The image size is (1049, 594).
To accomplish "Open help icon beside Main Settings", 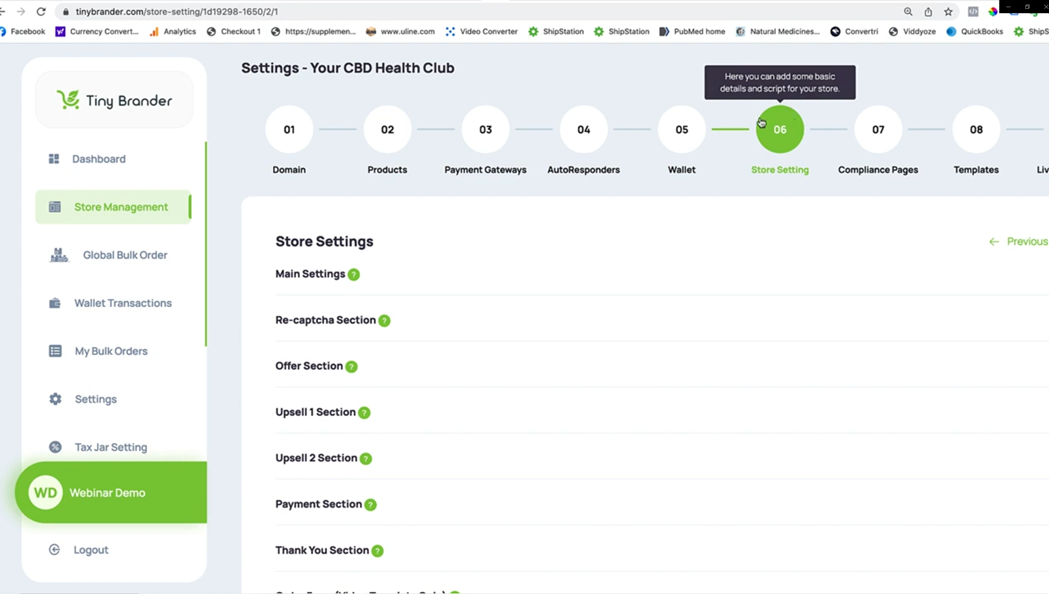I will click(354, 274).
